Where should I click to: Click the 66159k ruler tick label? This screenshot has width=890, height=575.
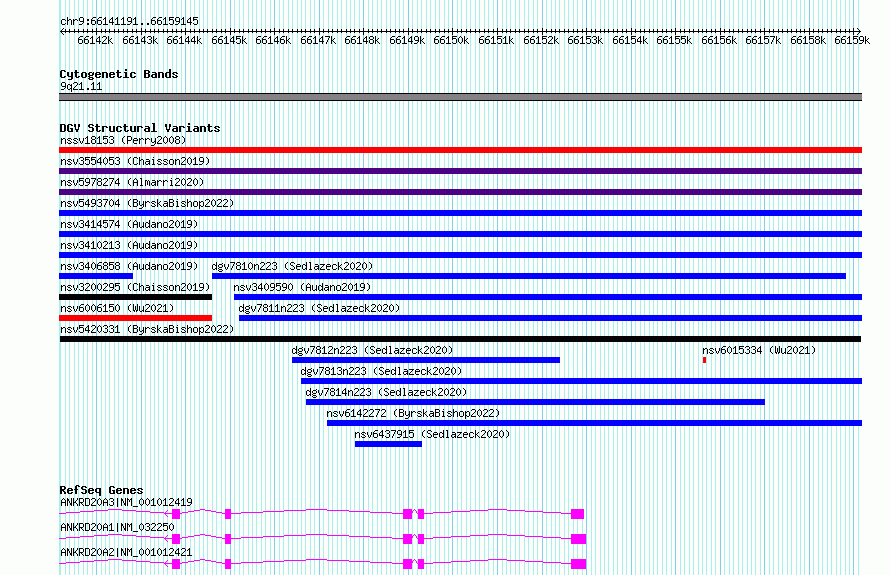click(852, 40)
